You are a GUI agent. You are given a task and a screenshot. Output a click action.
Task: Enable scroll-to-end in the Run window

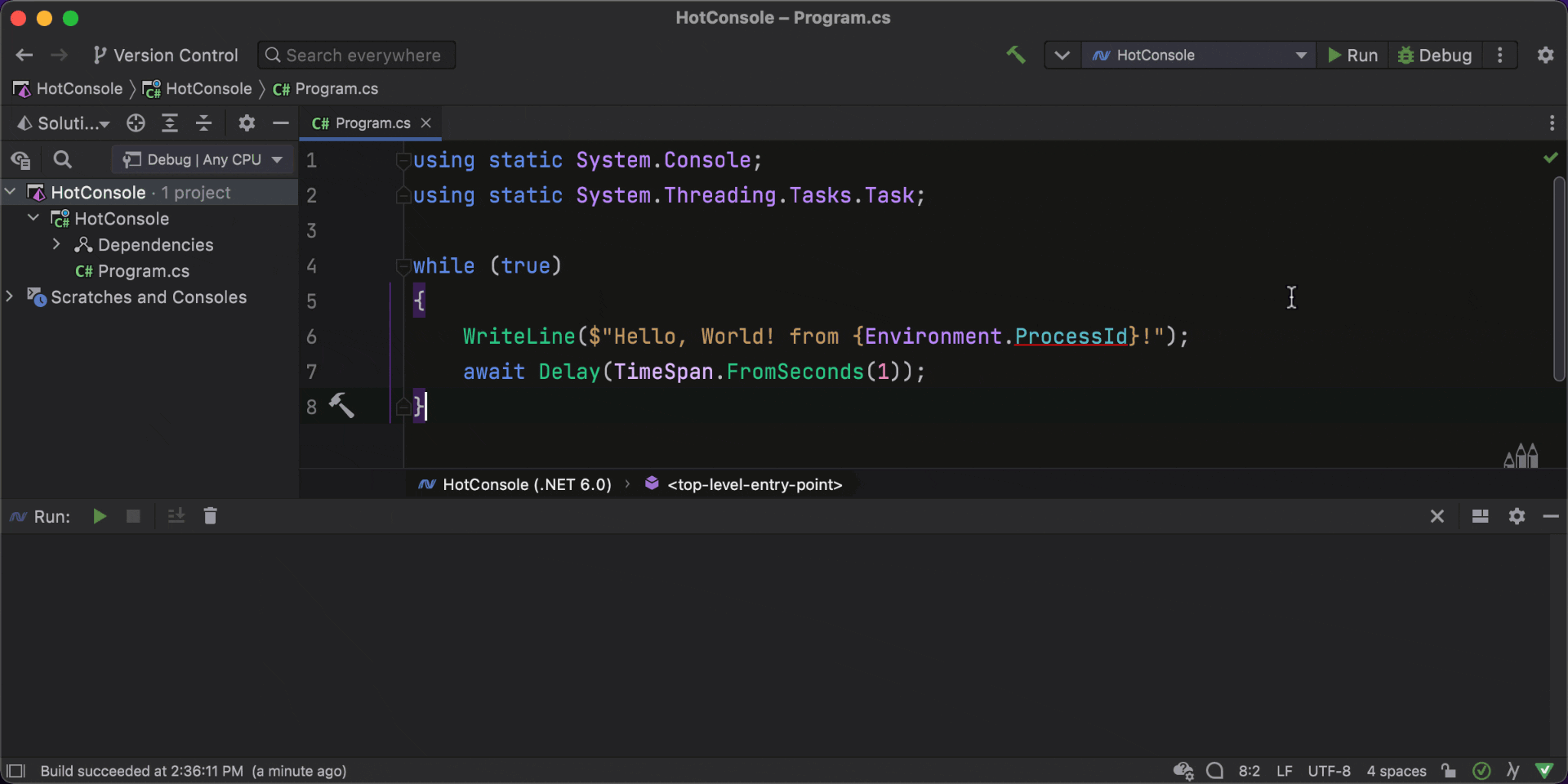tap(176, 515)
